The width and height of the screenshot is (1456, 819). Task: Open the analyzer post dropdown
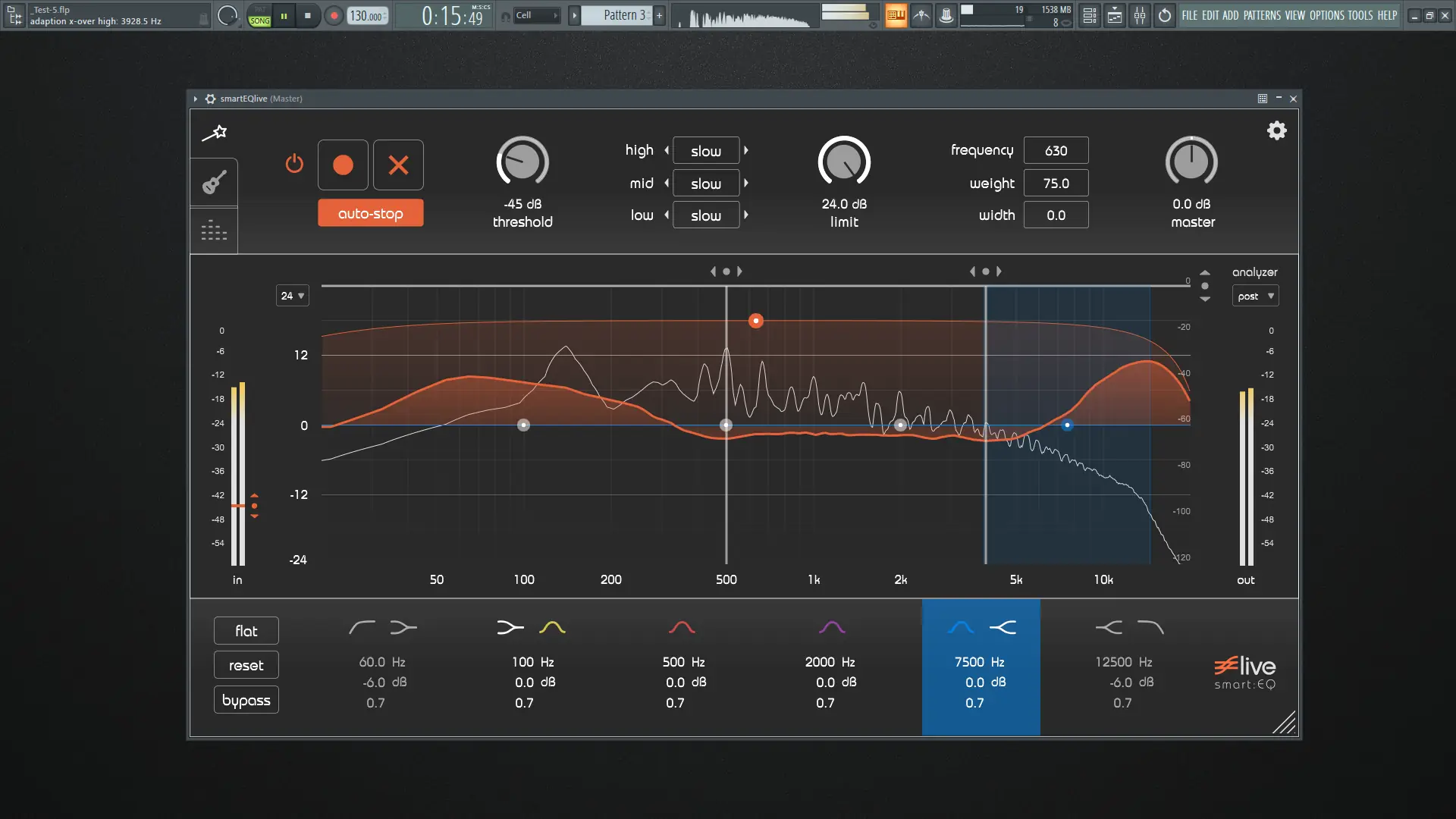[1255, 296]
